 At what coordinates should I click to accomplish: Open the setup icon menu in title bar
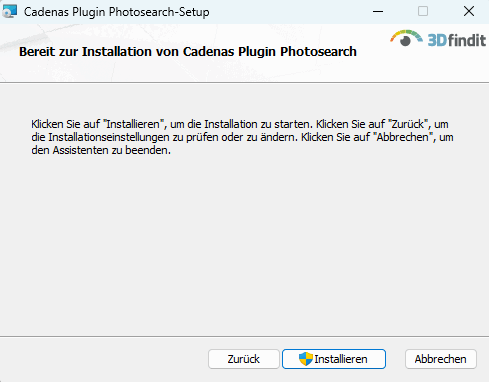pos(9,12)
